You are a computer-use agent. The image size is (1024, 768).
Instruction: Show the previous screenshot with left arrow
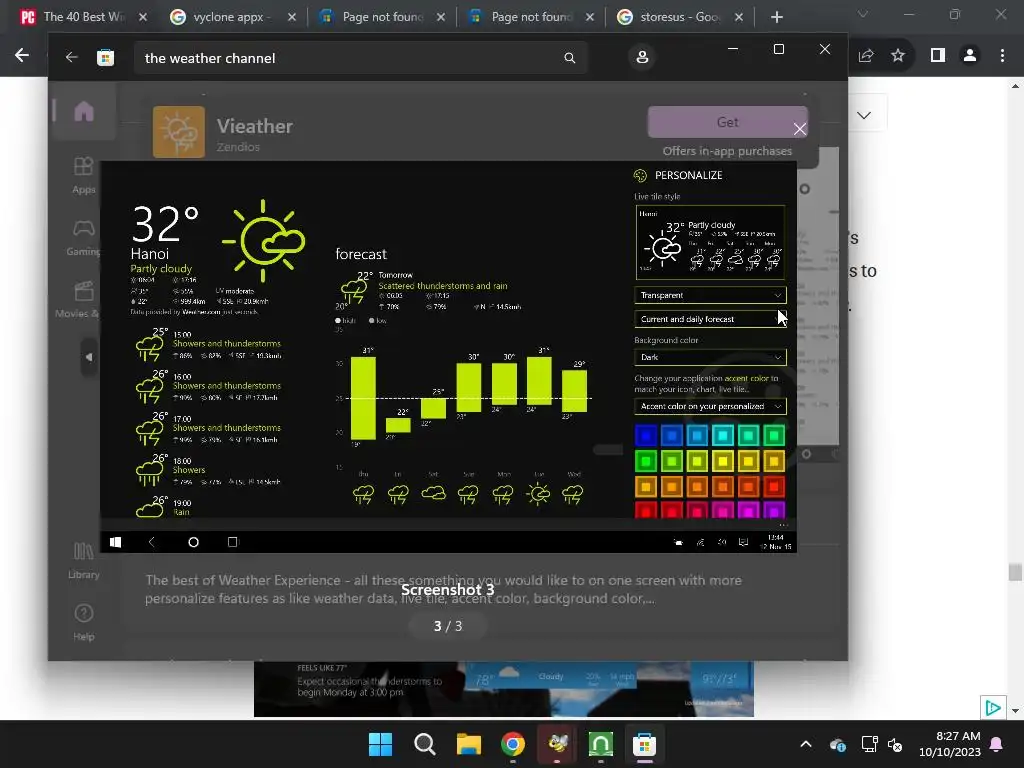(89, 357)
